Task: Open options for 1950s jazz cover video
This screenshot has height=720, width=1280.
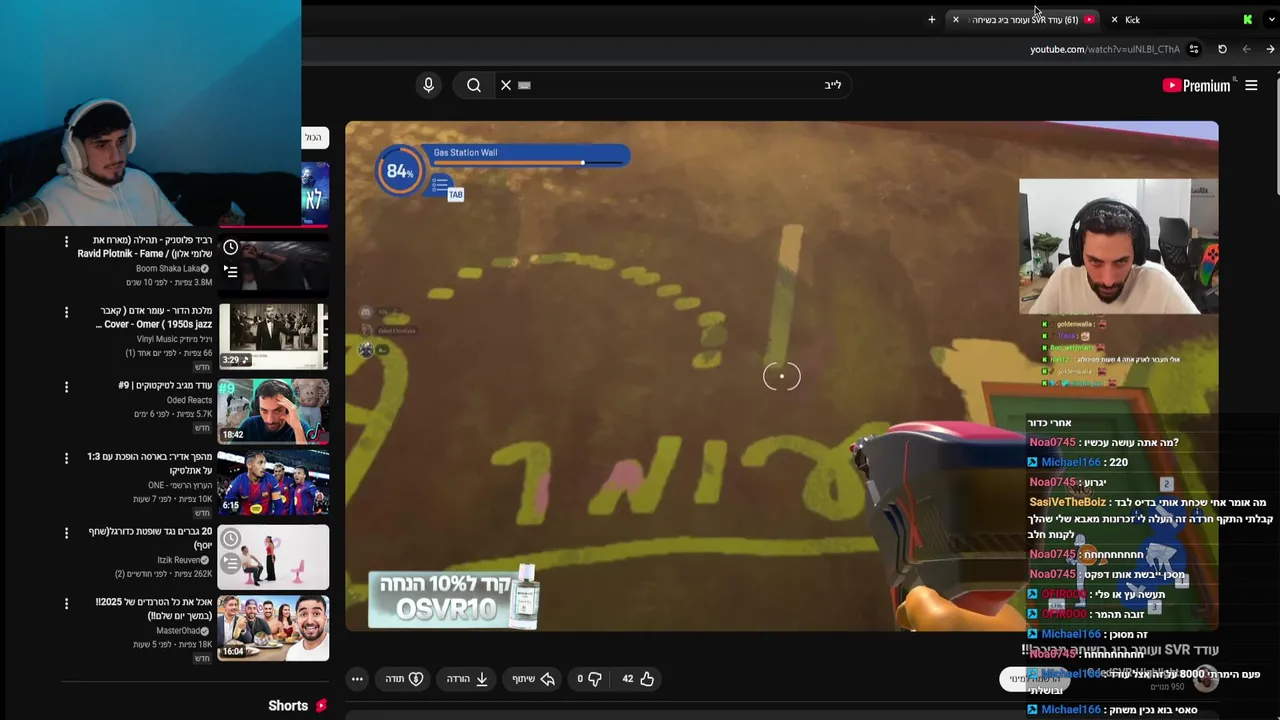Action: coord(66,313)
